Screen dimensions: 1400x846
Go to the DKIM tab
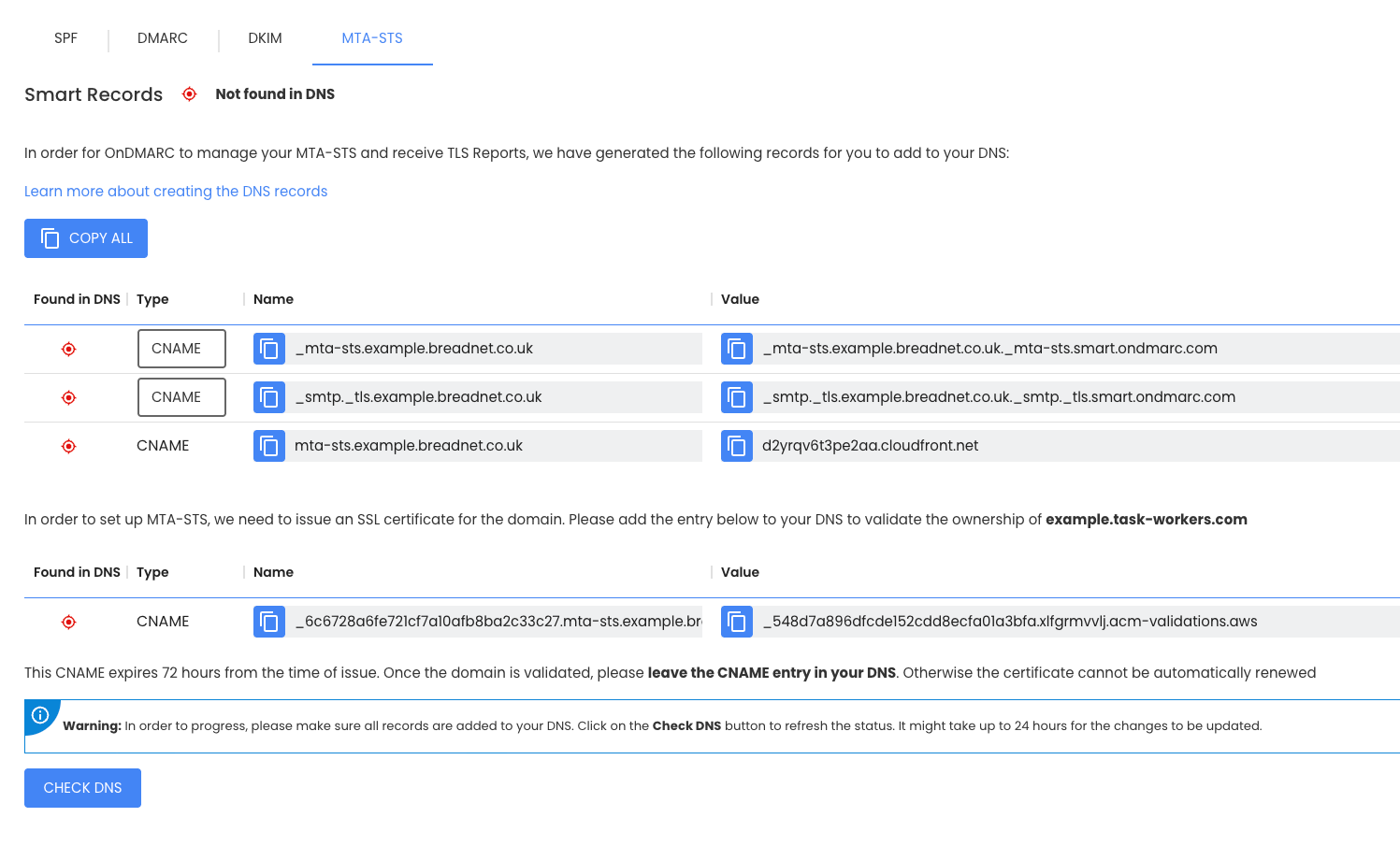265,38
